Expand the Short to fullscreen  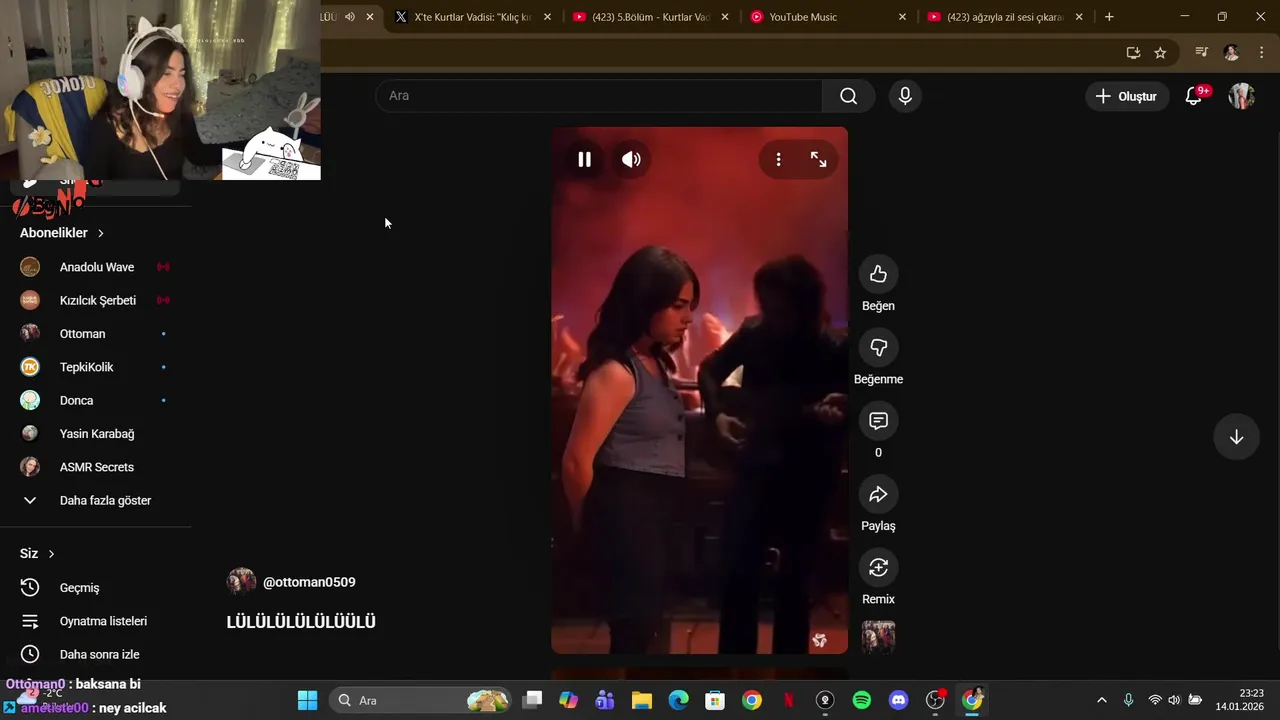(x=818, y=159)
